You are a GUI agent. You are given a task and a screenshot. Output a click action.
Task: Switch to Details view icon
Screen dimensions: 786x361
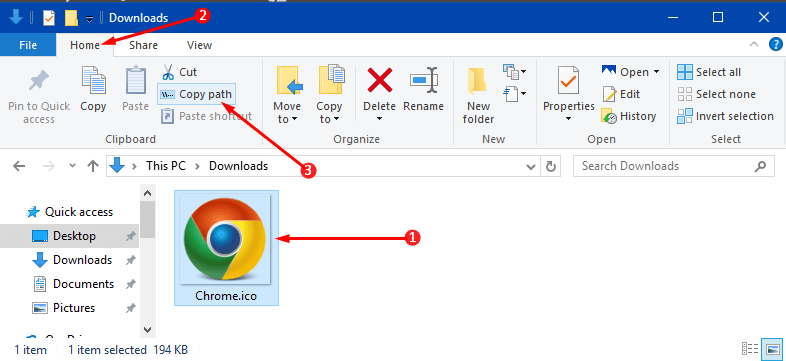(x=749, y=349)
